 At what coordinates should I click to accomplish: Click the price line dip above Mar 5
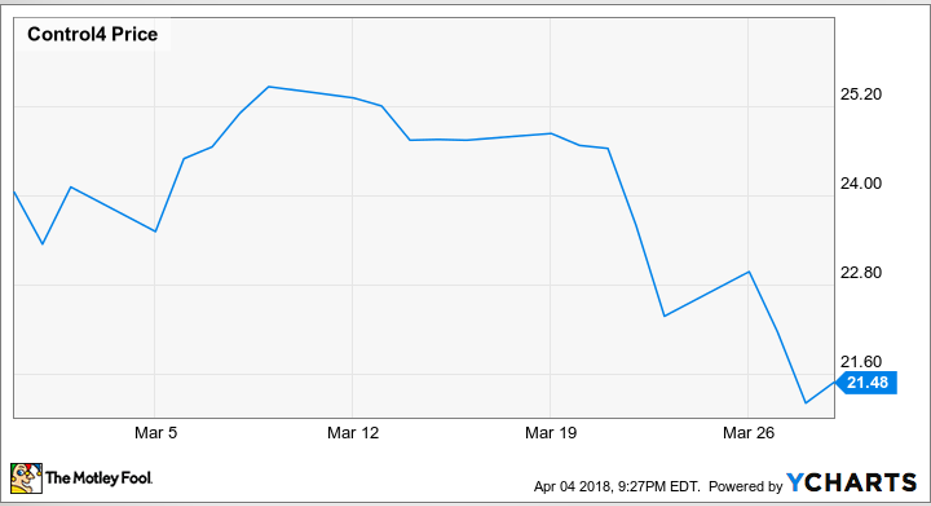tap(155, 231)
